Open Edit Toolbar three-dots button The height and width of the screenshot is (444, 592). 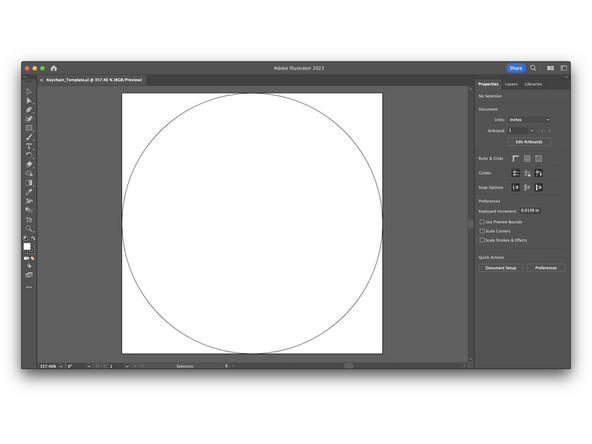(29, 287)
